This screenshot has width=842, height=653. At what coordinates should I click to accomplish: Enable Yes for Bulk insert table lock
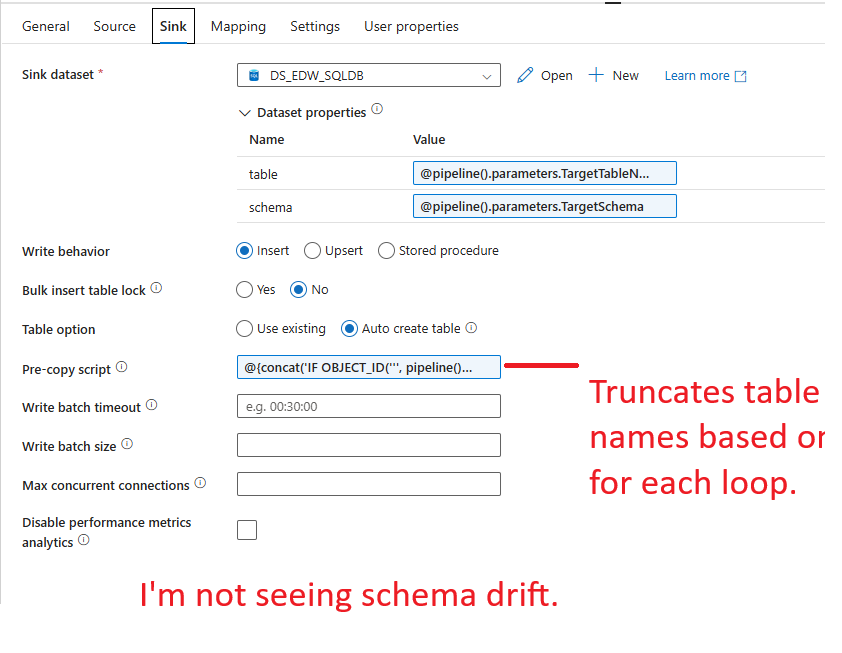point(243,289)
